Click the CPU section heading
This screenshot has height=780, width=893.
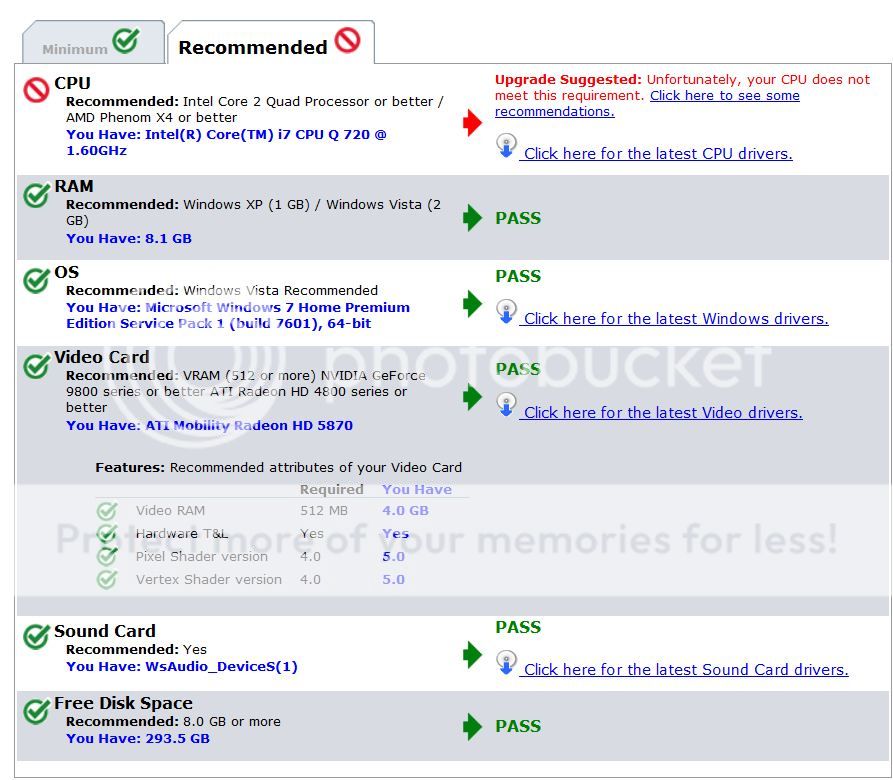pos(72,83)
